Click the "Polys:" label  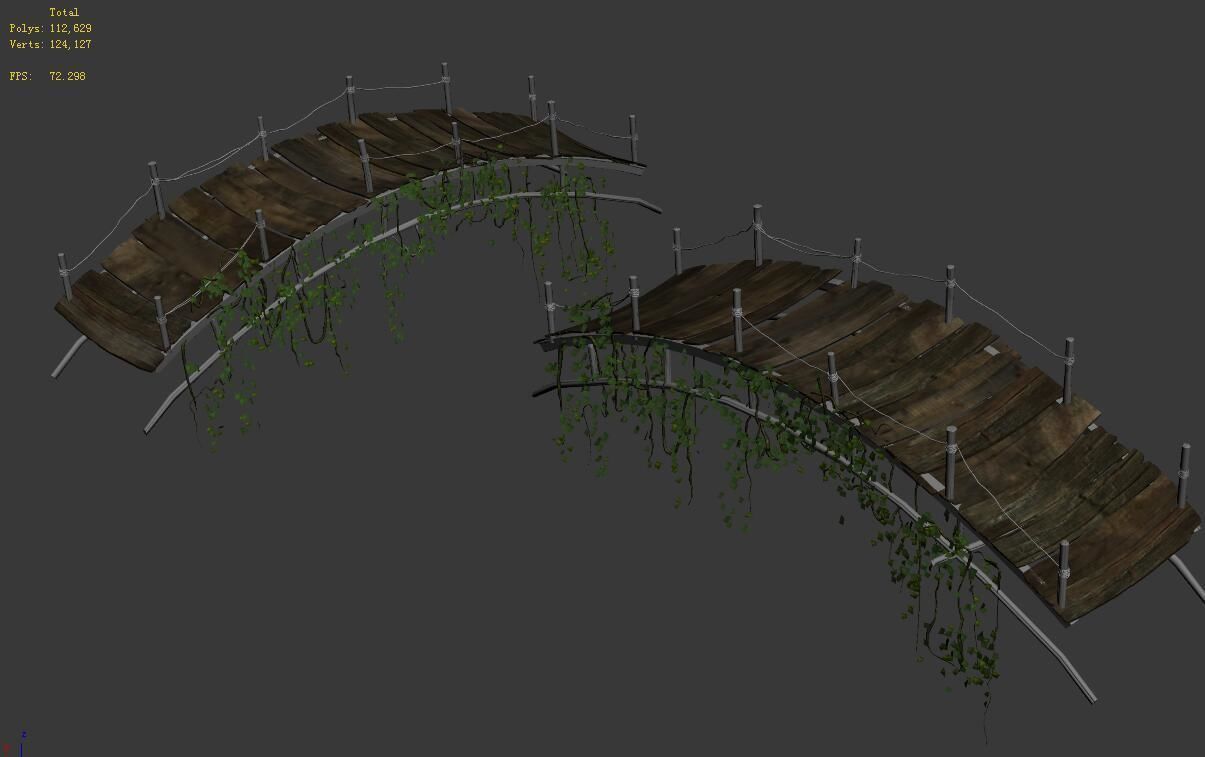coord(27,28)
